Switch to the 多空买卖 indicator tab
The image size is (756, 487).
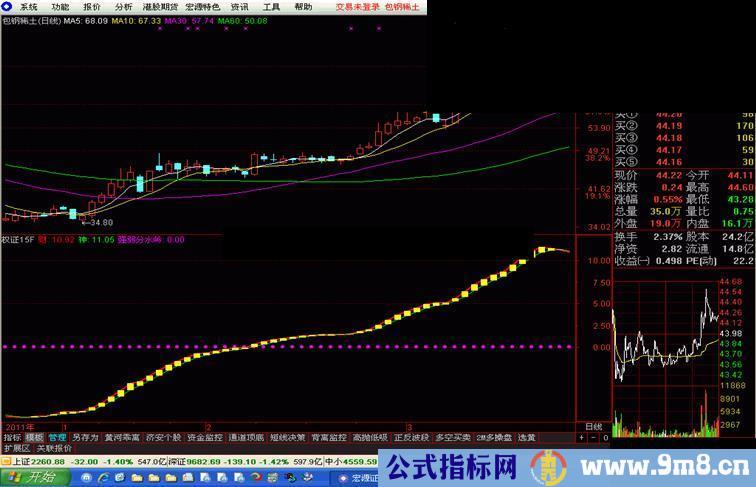click(x=453, y=437)
